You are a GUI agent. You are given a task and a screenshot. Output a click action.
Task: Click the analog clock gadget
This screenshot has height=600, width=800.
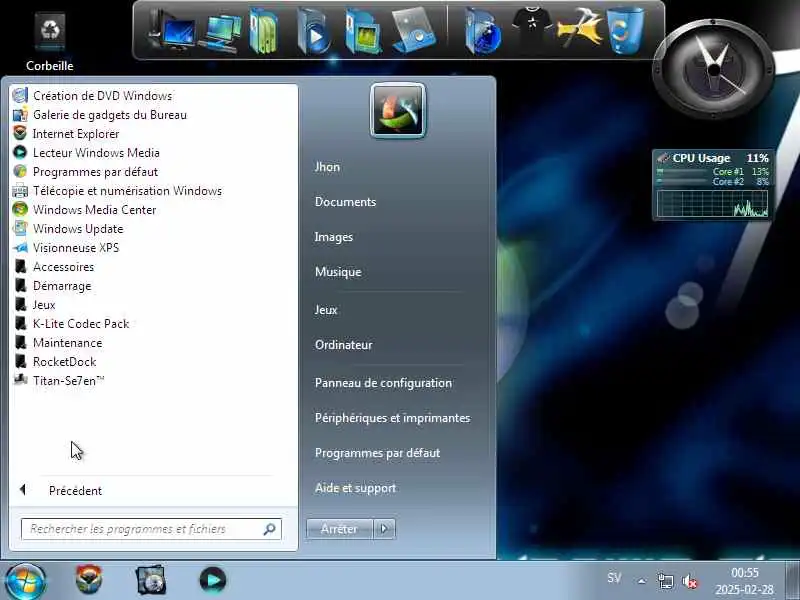(714, 69)
